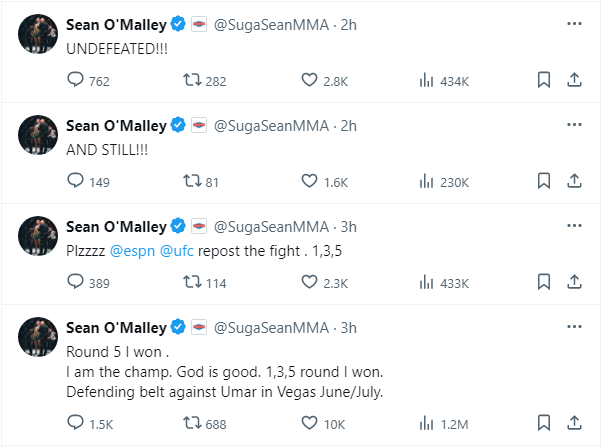The height and width of the screenshot is (448, 605).
Task: Open more options on AND STILL!!! tweet
Action: click(574, 124)
